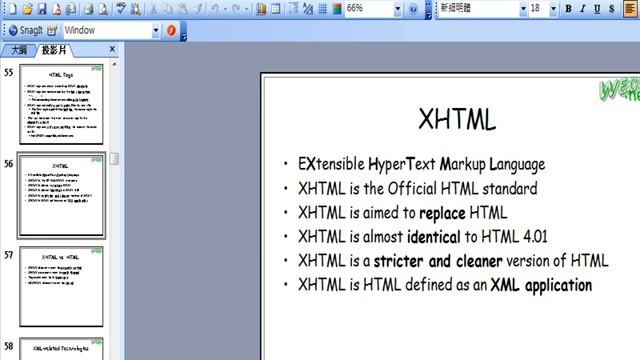Click the SnagIt capture button
Screen dimensions: 640x360
click(25, 30)
